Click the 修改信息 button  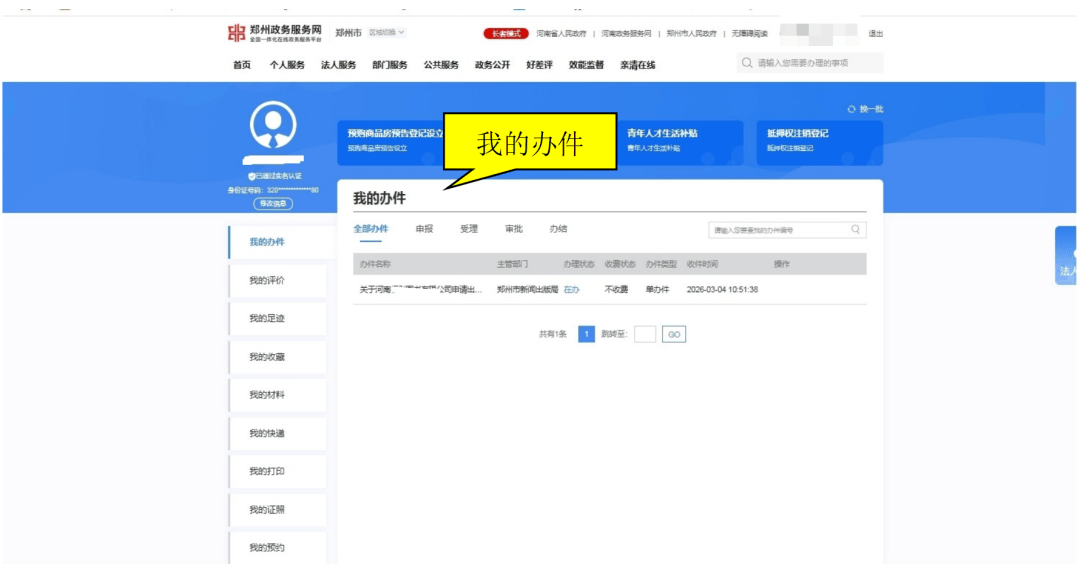[273, 203]
